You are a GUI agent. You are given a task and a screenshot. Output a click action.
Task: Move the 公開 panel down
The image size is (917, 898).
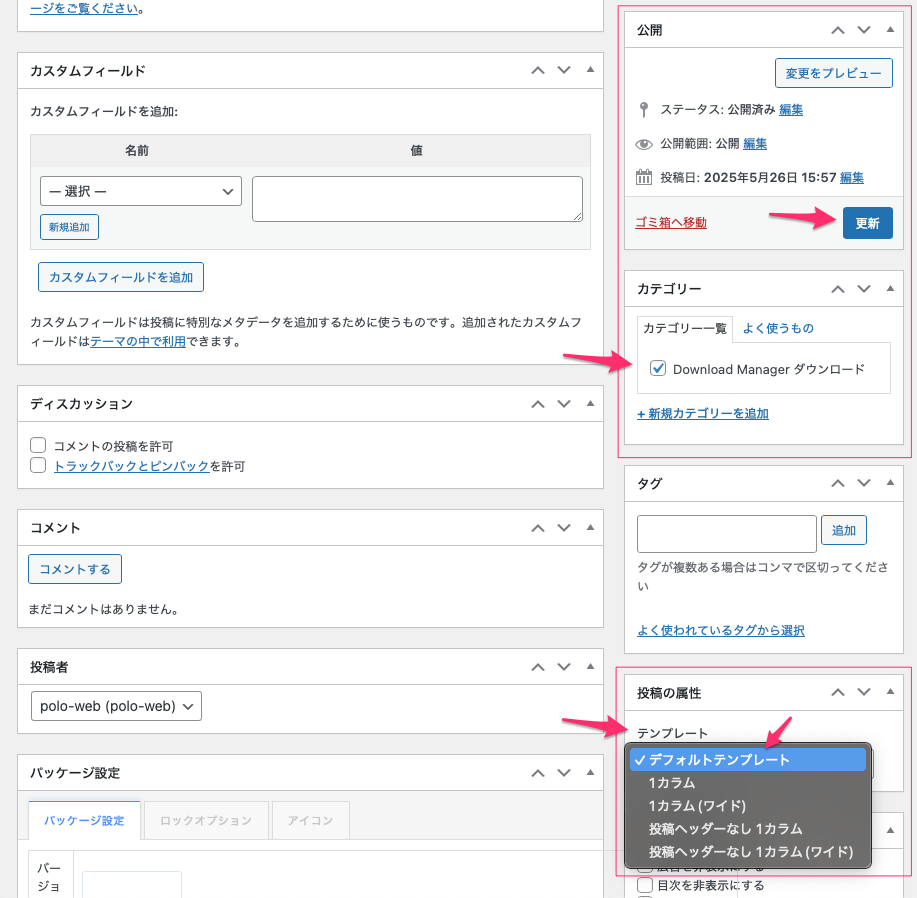pos(864,30)
